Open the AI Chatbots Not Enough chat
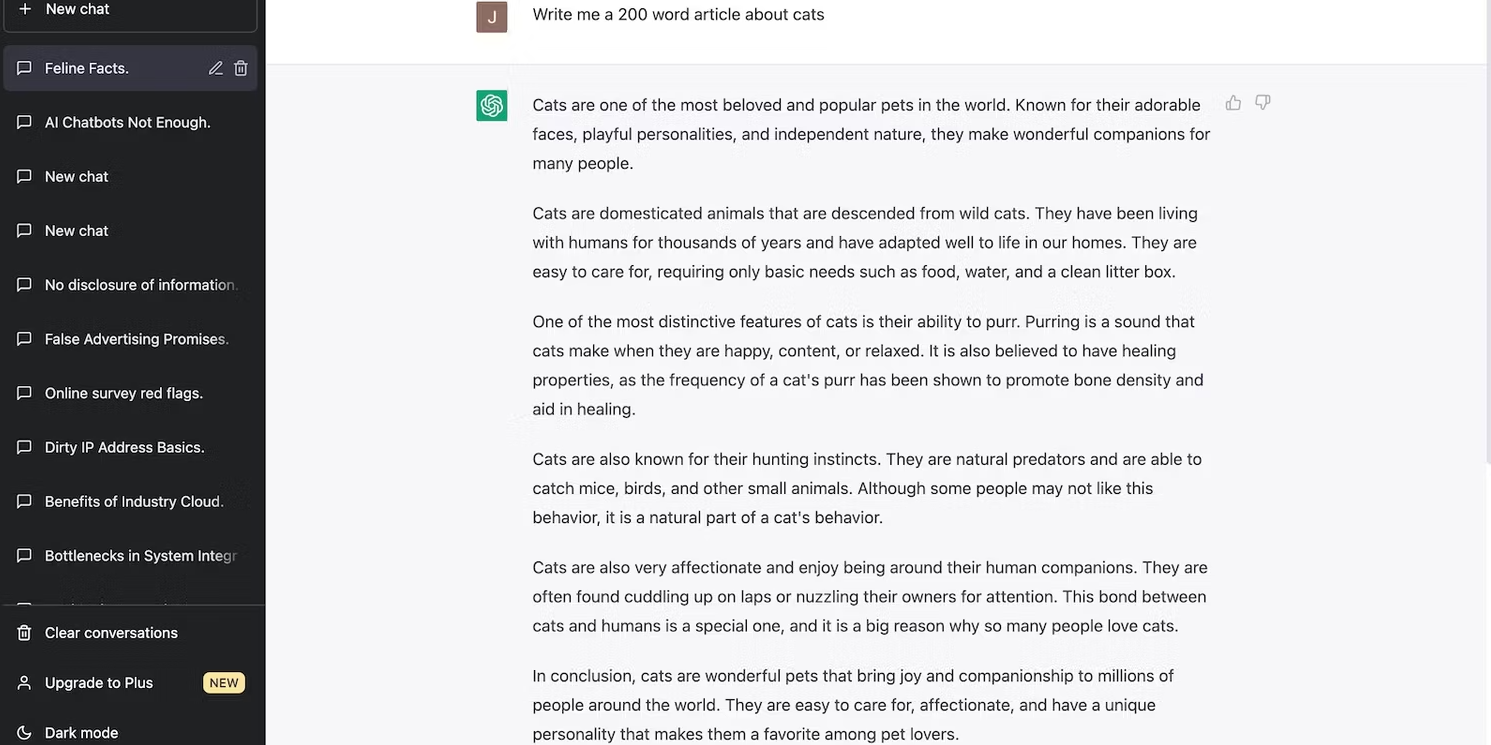 pyautogui.click(x=130, y=122)
